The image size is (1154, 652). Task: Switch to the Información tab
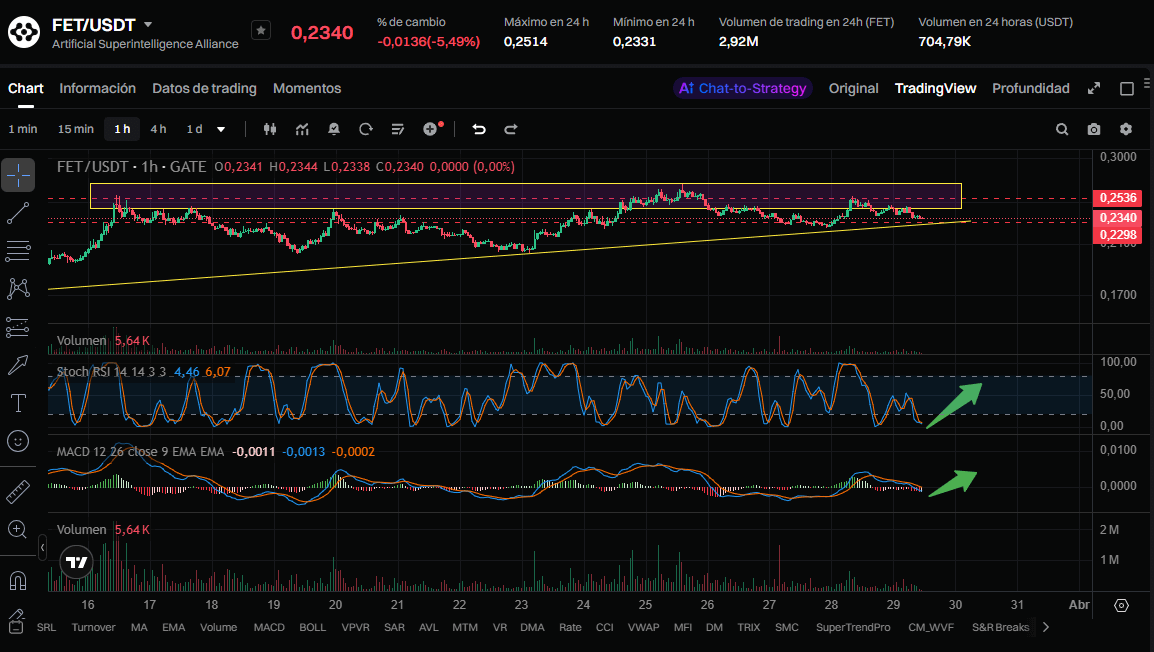tap(97, 88)
